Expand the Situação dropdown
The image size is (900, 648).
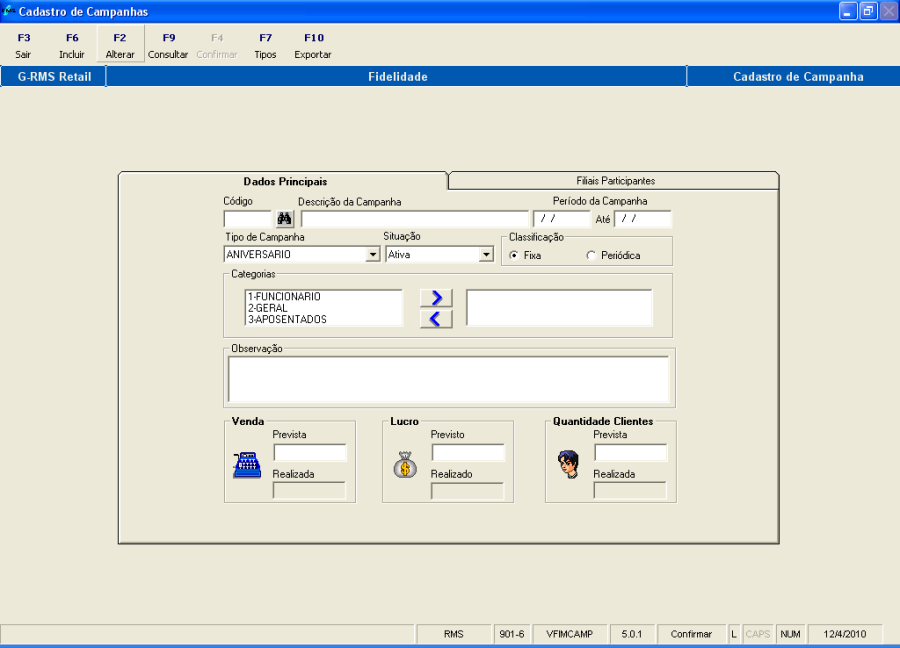(x=486, y=255)
